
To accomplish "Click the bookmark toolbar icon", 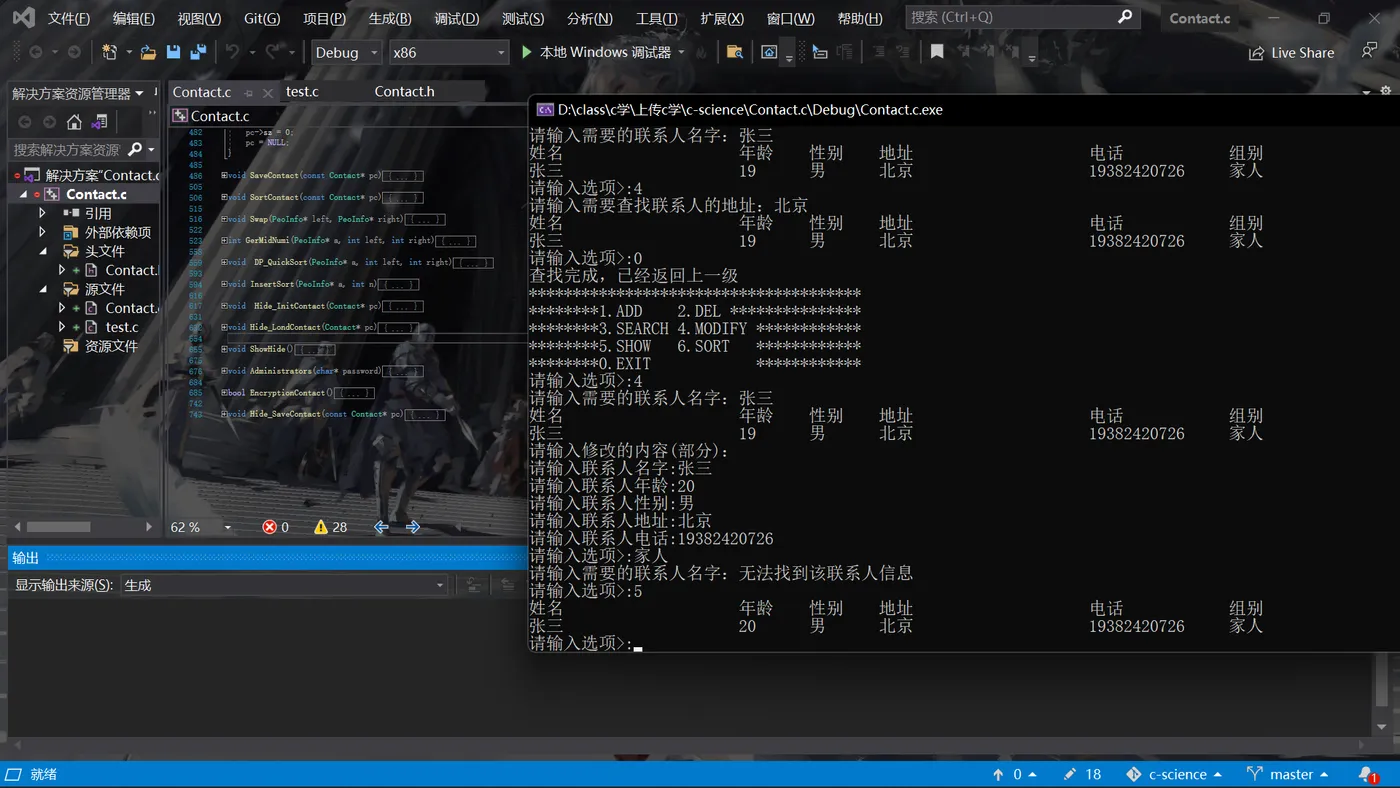I will tap(937, 52).
